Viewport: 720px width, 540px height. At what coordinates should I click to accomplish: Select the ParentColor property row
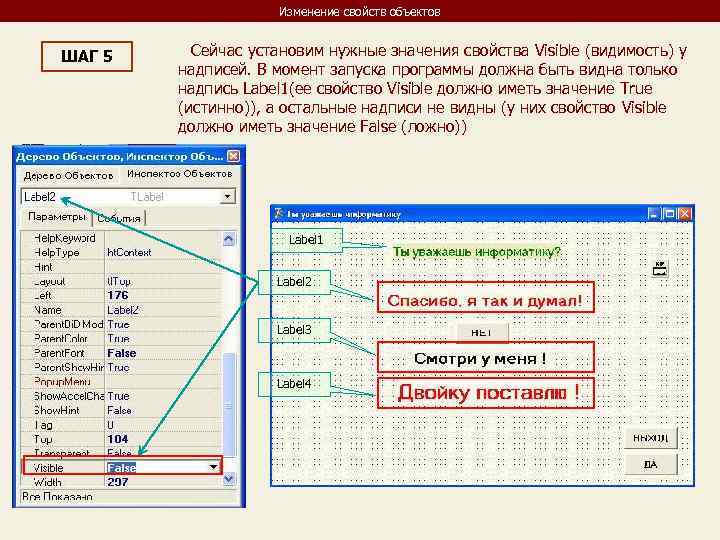coord(121,338)
